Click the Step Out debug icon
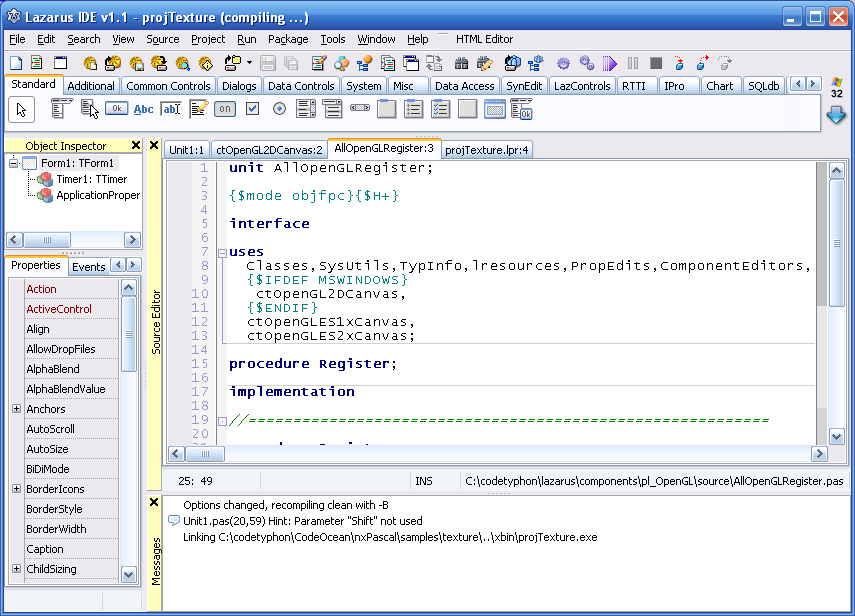 [725, 63]
